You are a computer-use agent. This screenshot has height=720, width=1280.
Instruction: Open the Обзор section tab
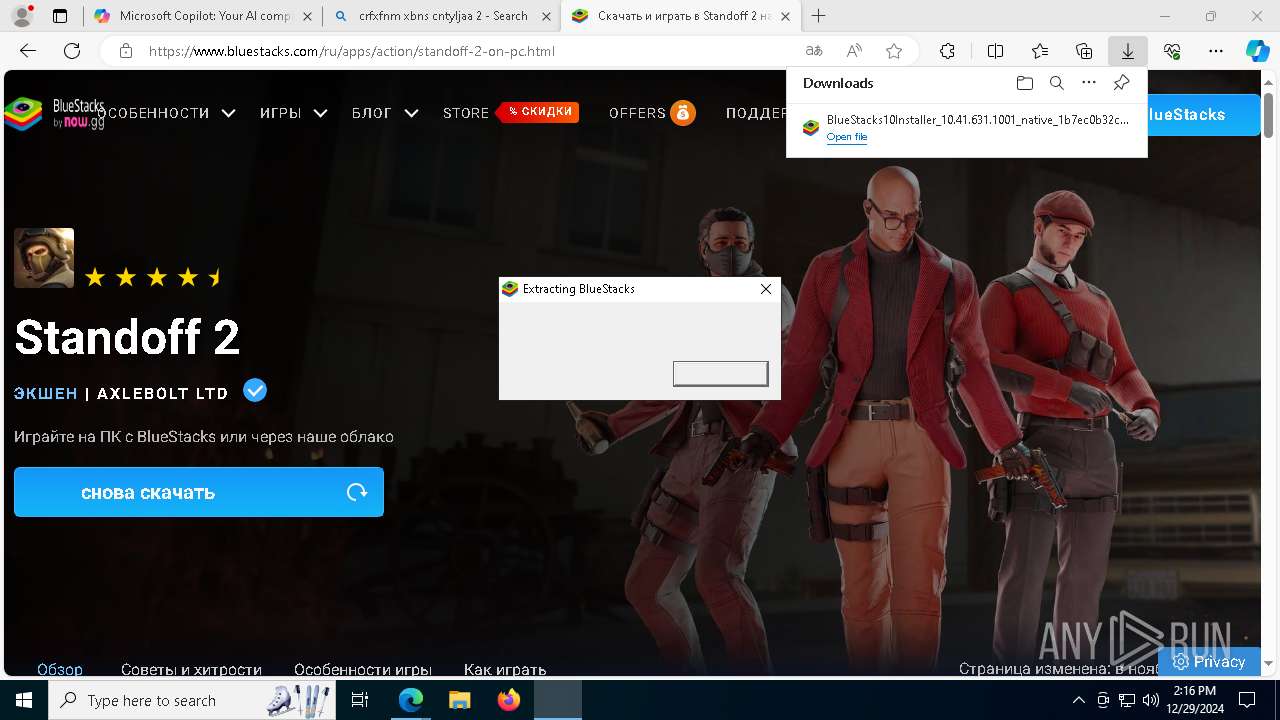pos(60,669)
